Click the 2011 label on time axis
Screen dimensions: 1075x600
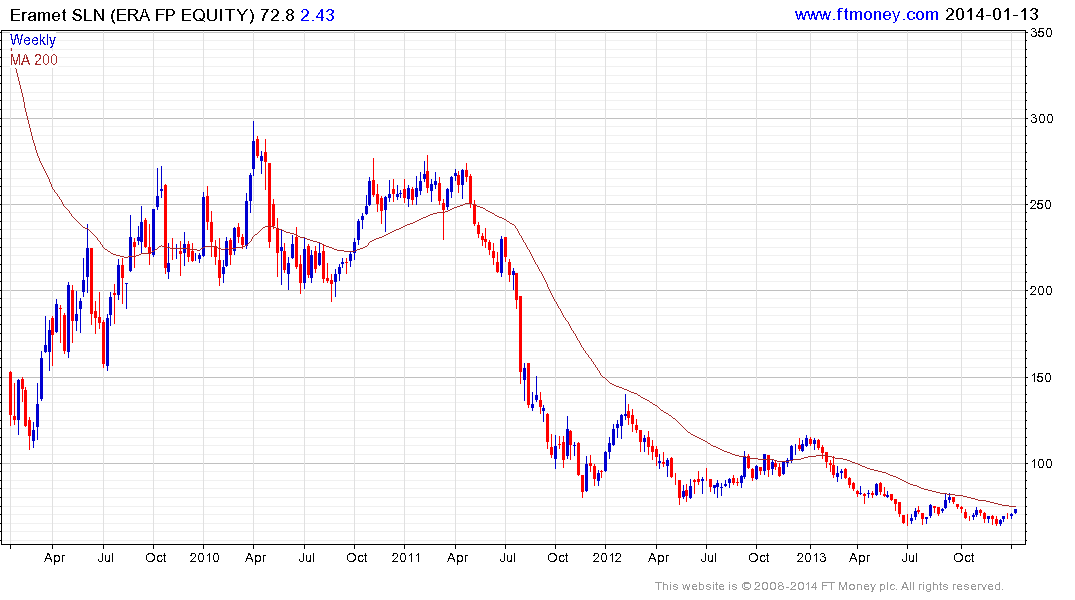coord(406,557)
